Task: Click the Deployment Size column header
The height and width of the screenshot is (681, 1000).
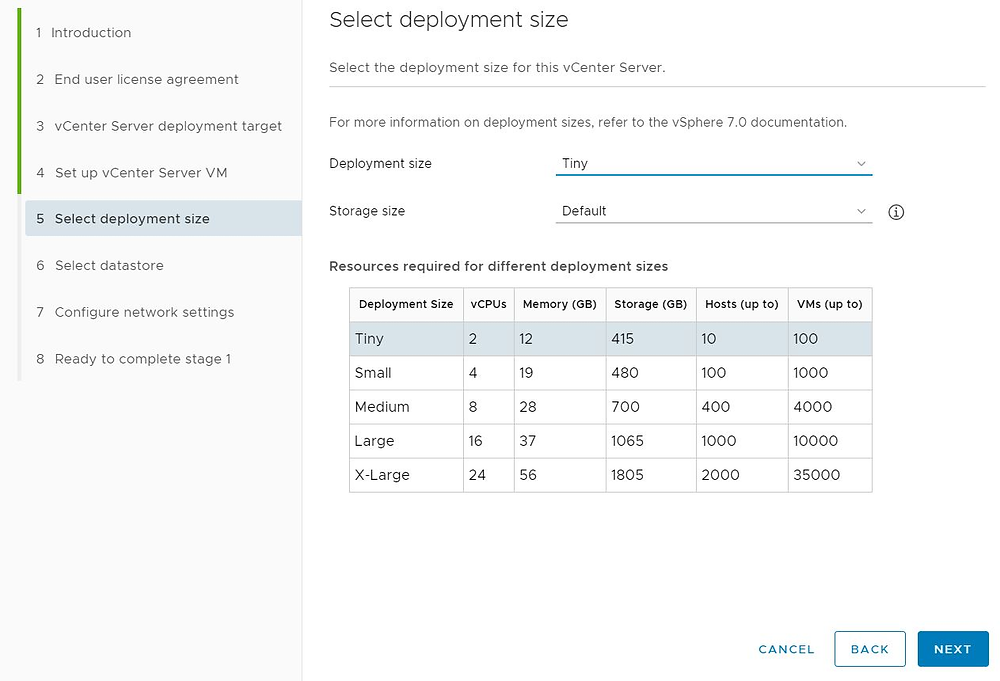Action: click(406, 304)
